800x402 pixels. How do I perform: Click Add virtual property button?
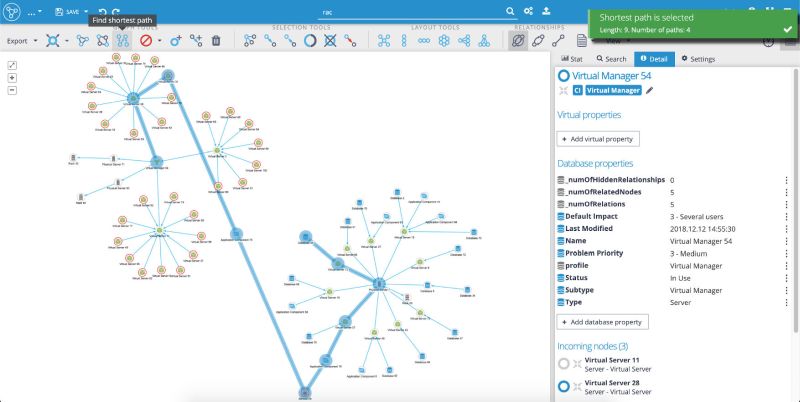tap(597, 139)
